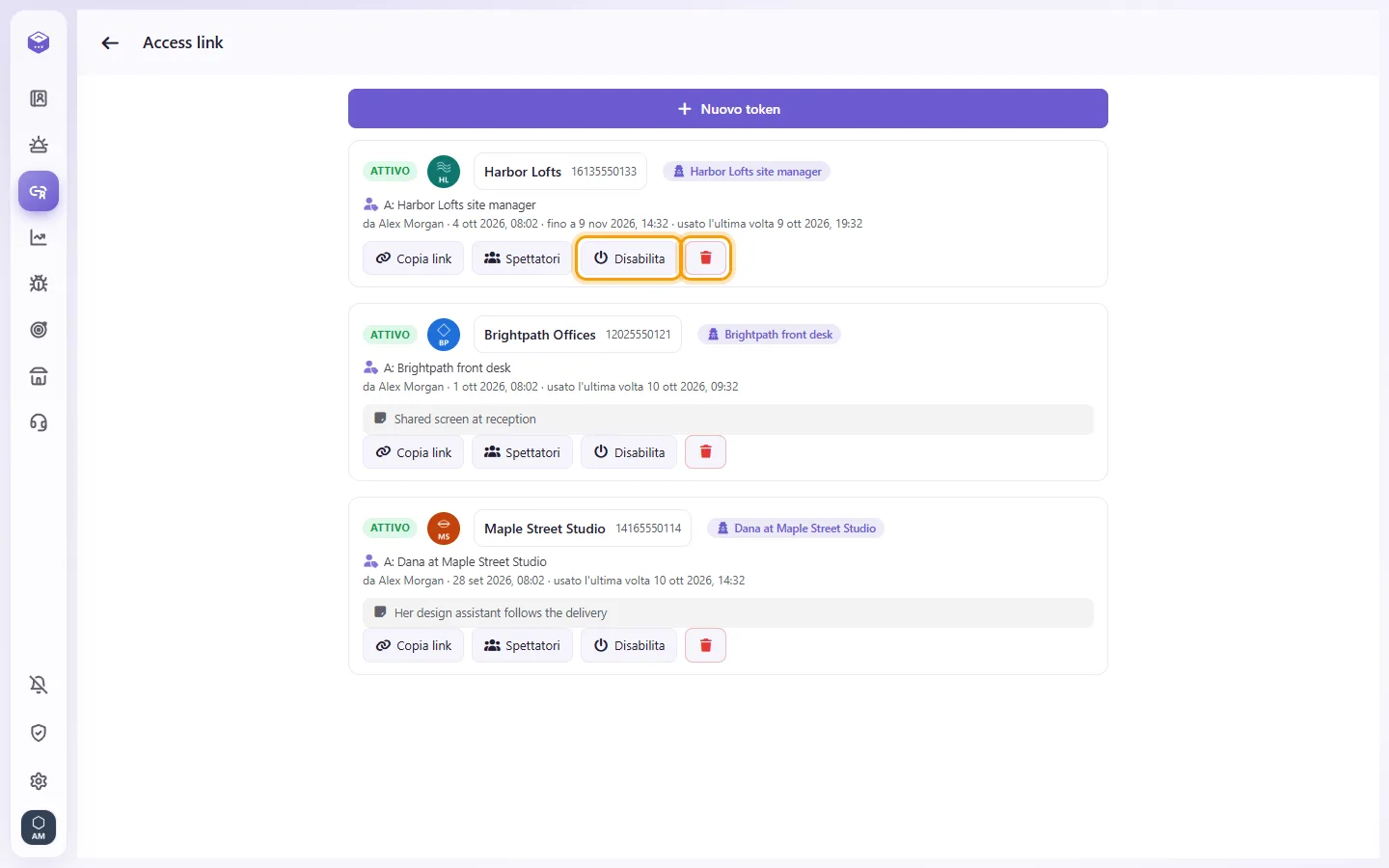
Task: Click the ATTIVO badge on Brightpath Offices
Action: click(390, 335)
